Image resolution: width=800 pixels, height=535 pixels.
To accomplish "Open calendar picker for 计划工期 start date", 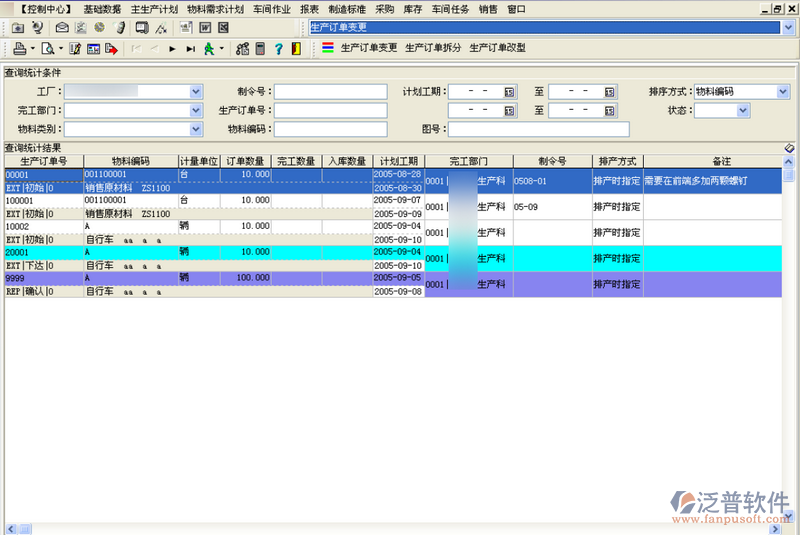I will (x=509, y=92).
